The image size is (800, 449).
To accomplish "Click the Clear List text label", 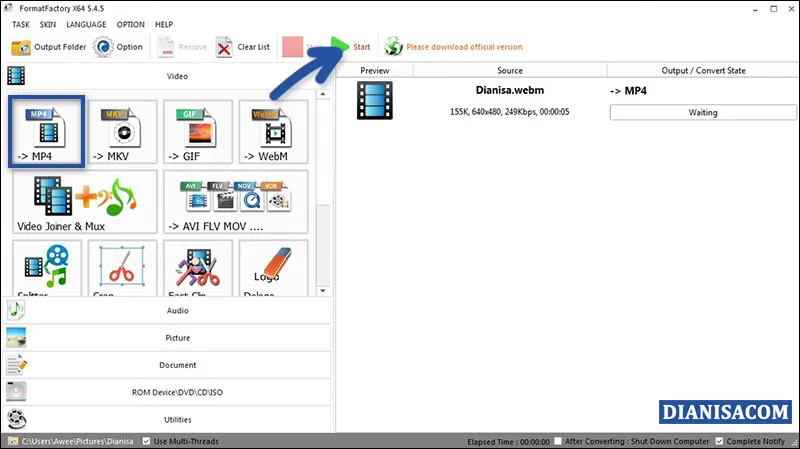I will [254, 47].
